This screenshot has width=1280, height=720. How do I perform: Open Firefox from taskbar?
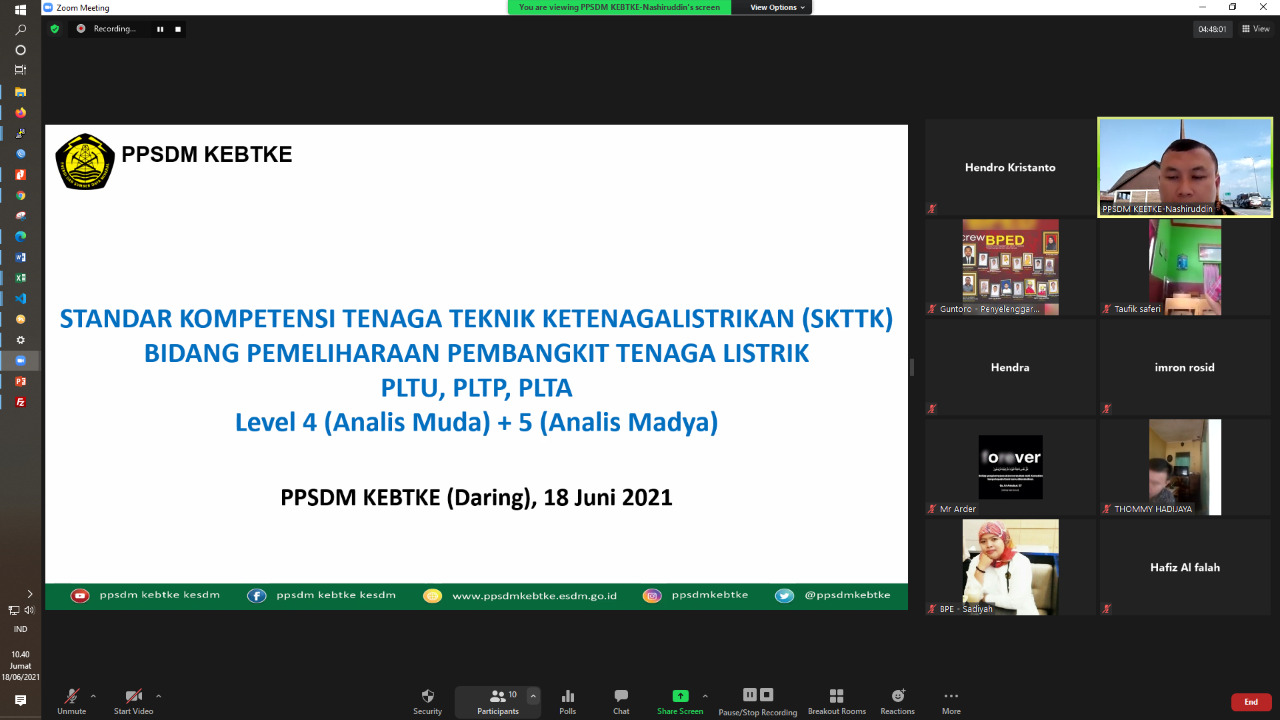(x=20, y=113)
